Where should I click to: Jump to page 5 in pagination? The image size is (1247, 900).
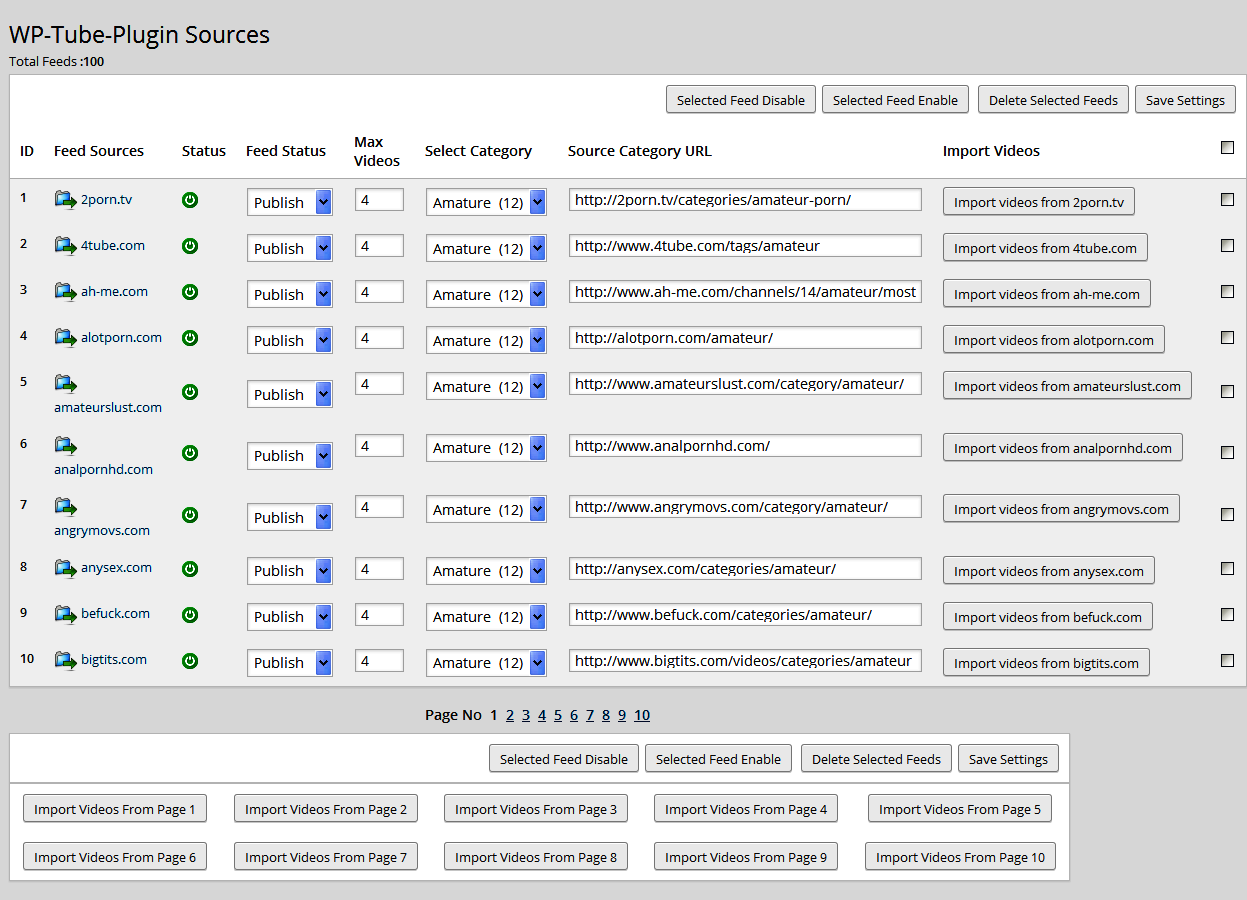[x=558, y=715]
